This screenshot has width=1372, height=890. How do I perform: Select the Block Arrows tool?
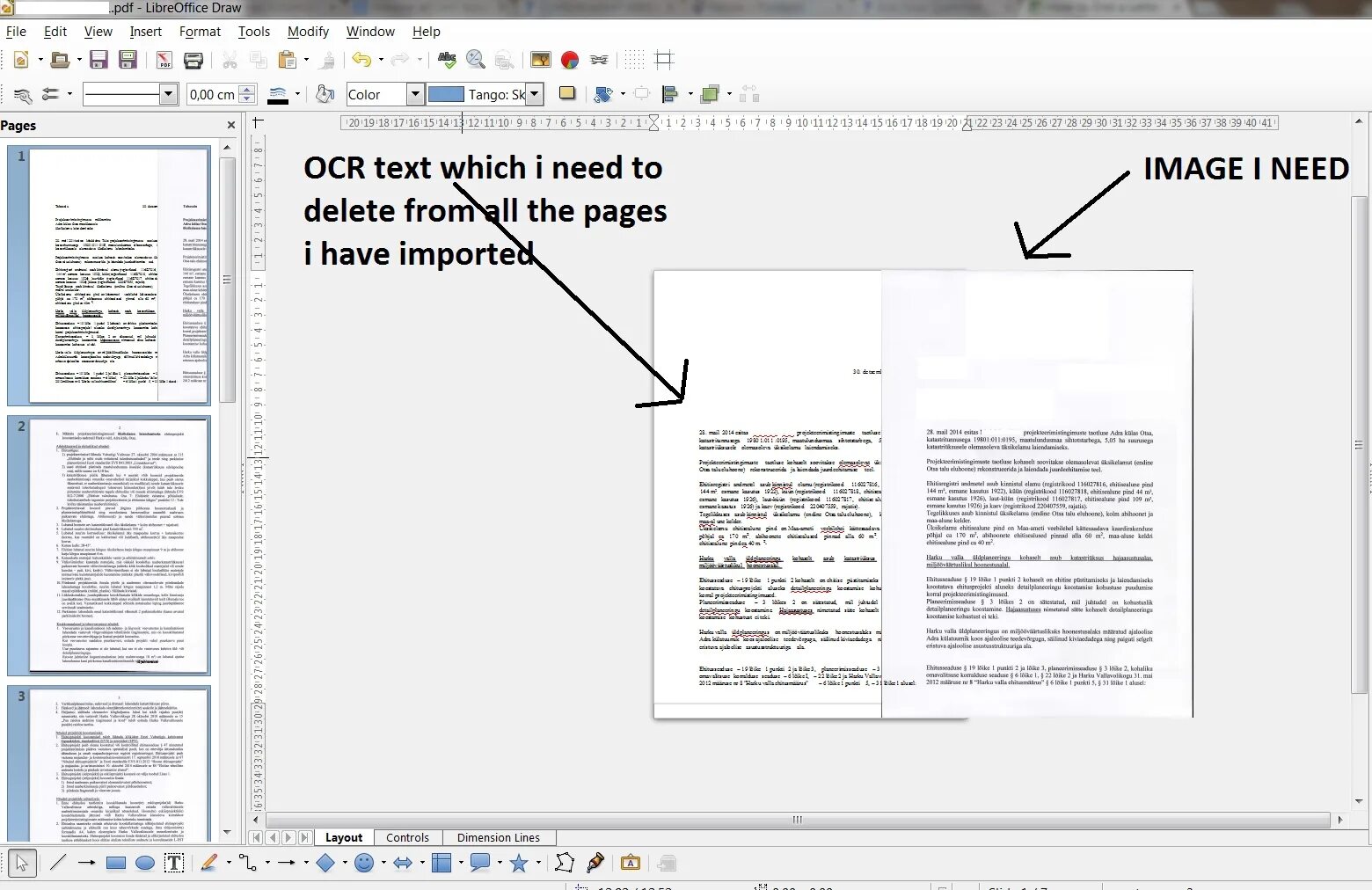coord(403,863)
